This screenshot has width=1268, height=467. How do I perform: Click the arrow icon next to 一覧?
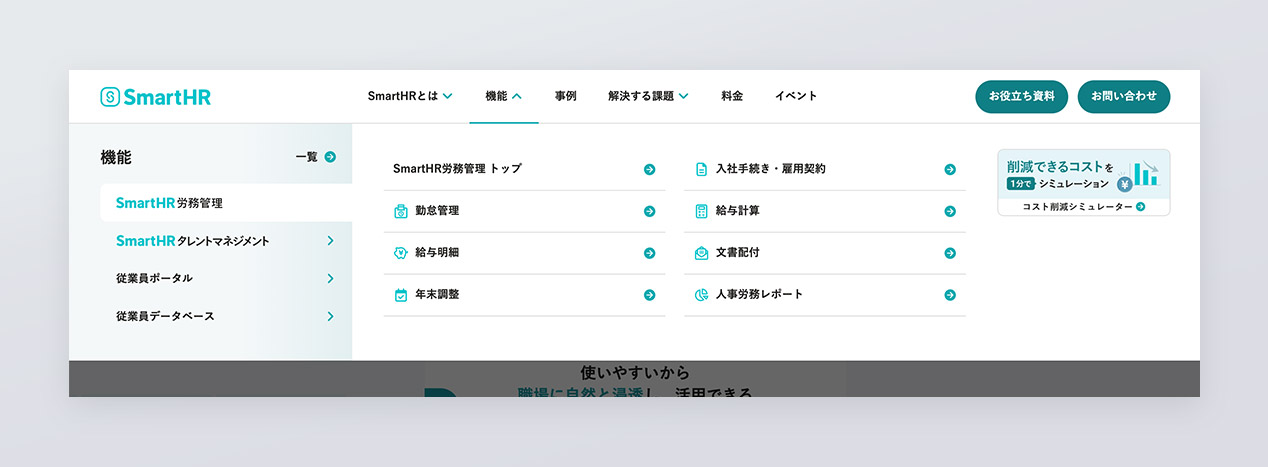click(x=330, y=157)
